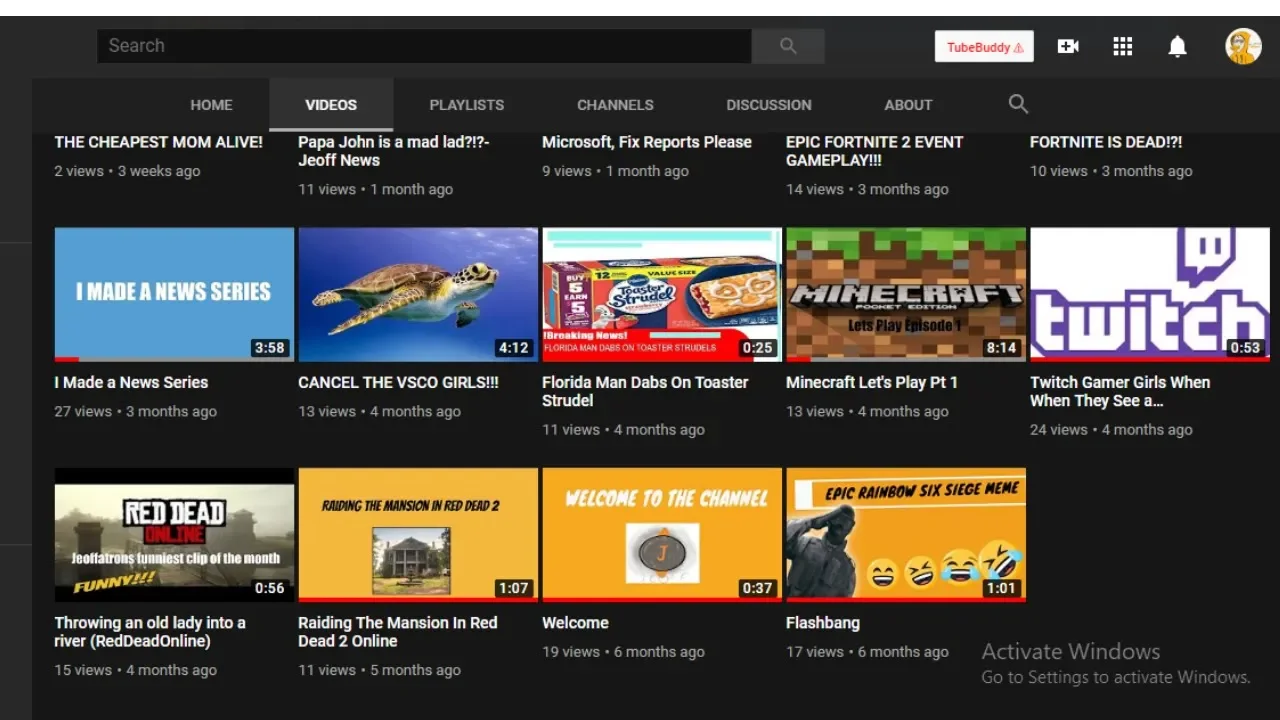The image size is (1280, 720).
Task: Click '27 views • 3 months ago' text
Action: pyautogui.click(x=135, y=411)
